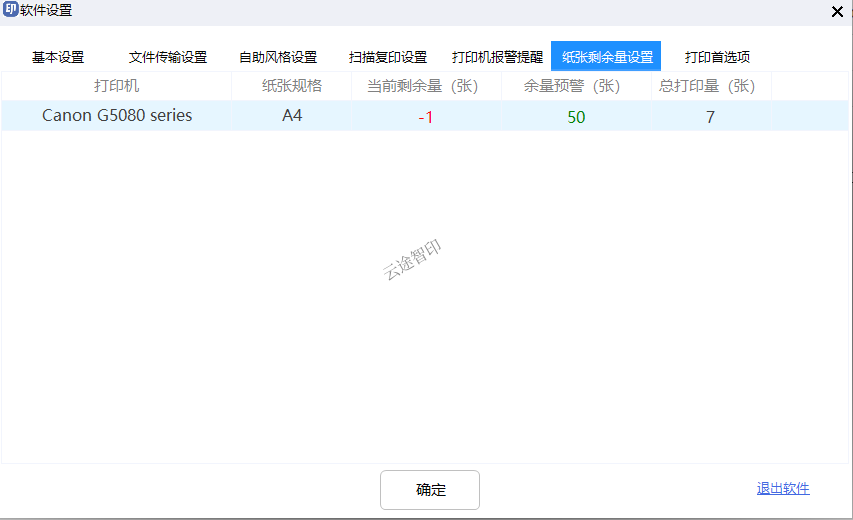
Task: Open 自助风格设置 tab
Action: pyautogui.click(x=278, y=57)
